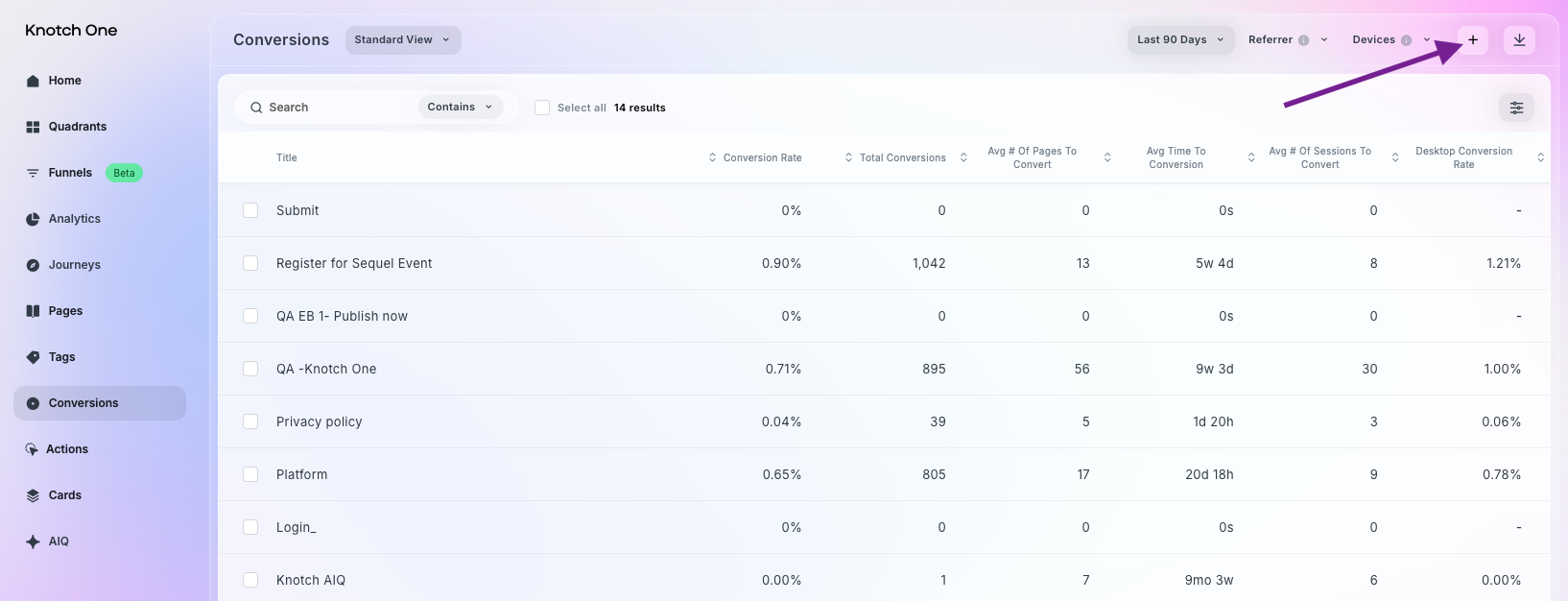
Task: Click the Knotch One logo
Action: 71,31
